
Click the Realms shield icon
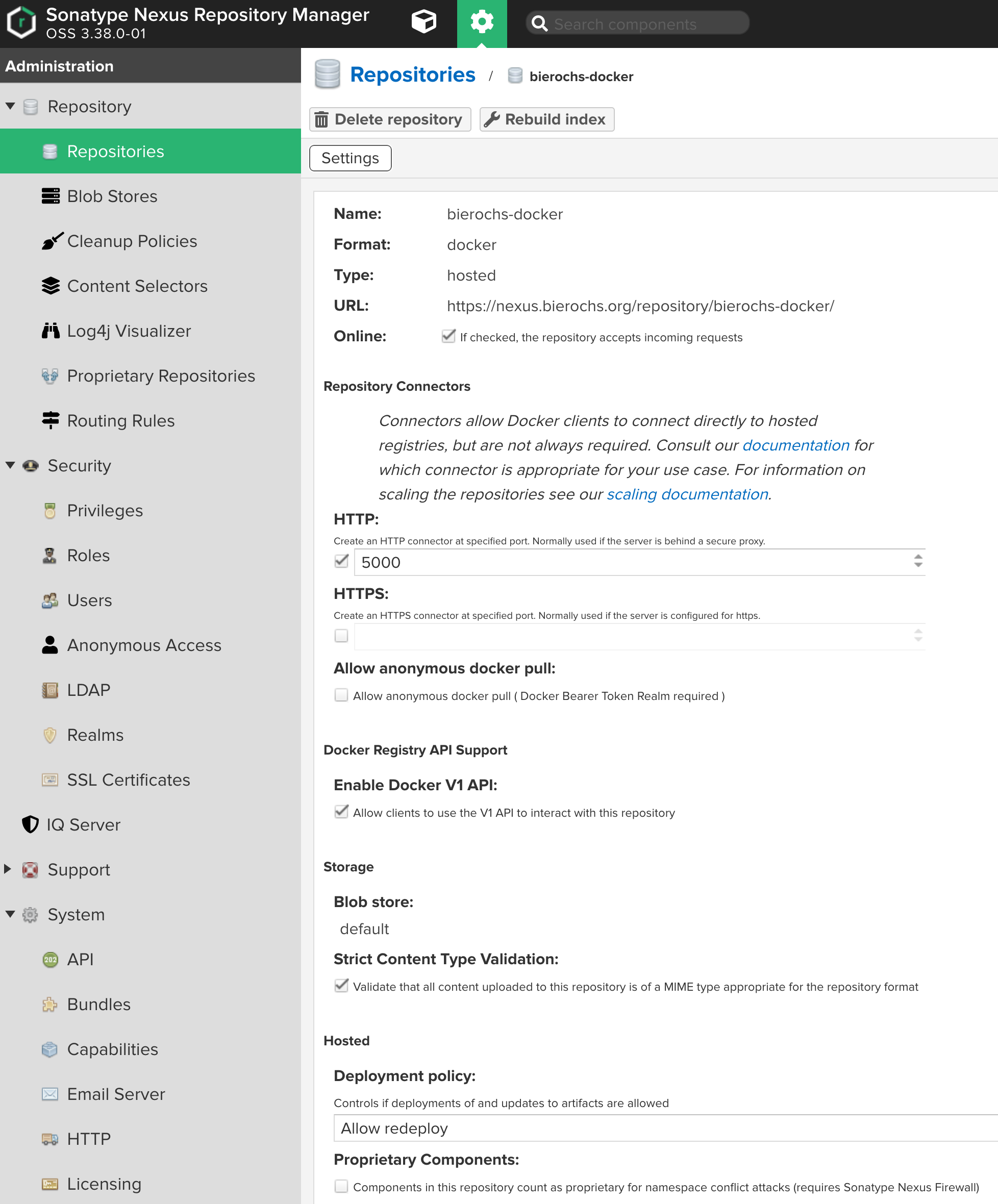tap(50, 735)
